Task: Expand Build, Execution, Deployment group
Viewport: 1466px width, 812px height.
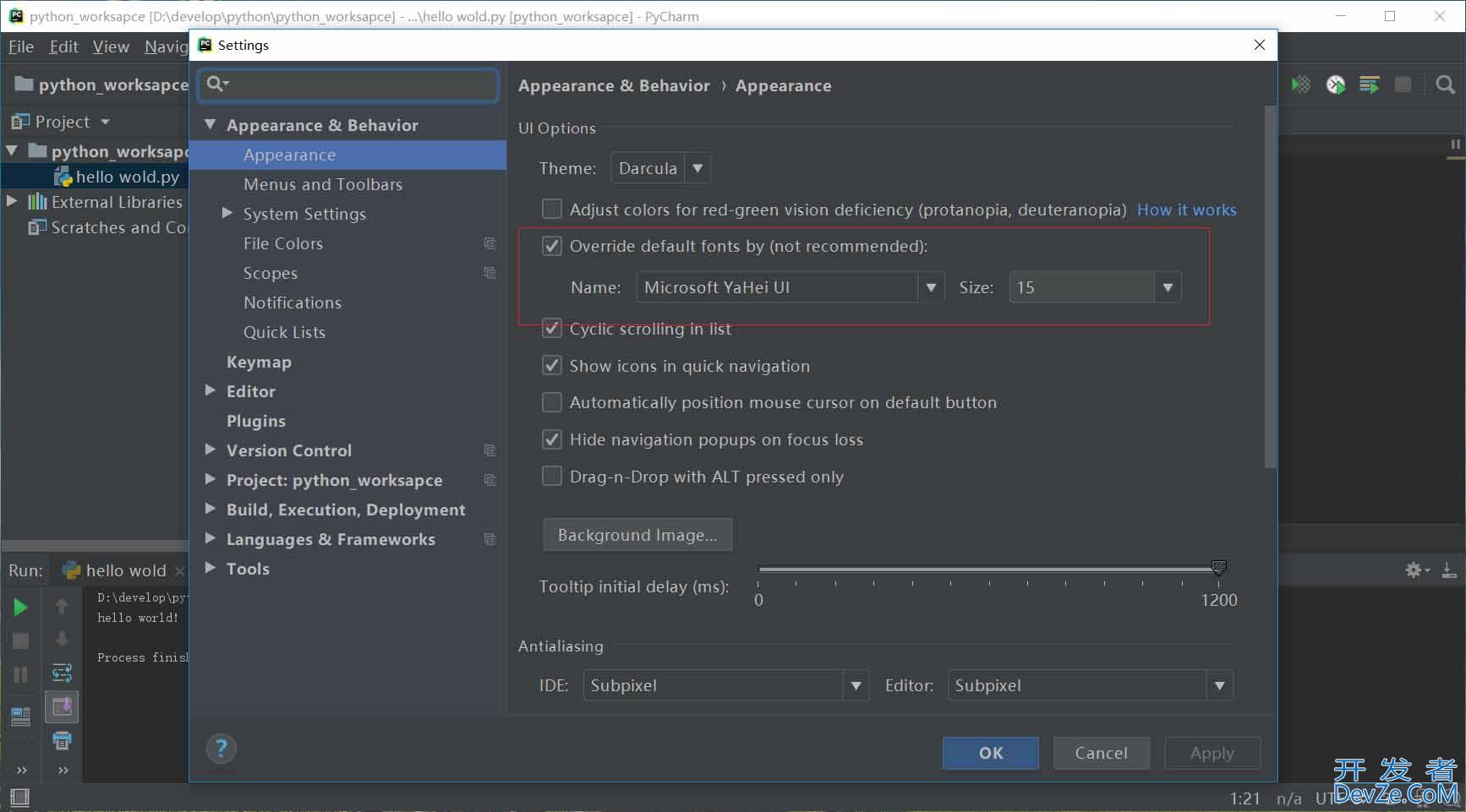Action: [x=211, y=509]
